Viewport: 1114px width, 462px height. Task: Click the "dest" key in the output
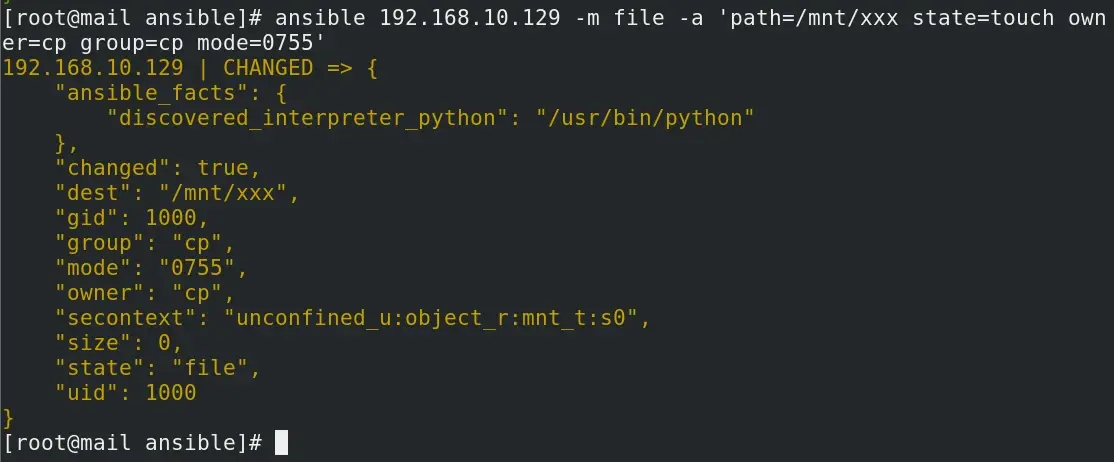(x=94, y=193)
